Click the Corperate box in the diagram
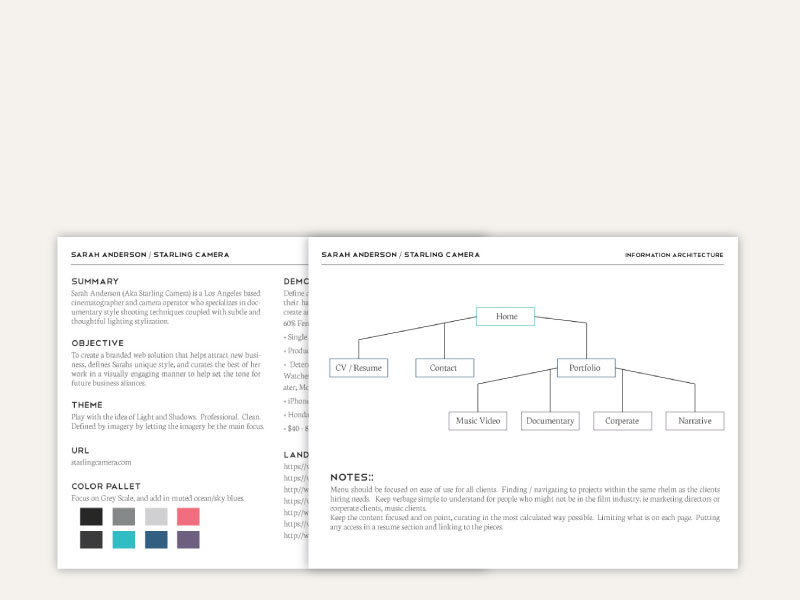The height and width of the screenshot is (600, 800). click(622, 421)
